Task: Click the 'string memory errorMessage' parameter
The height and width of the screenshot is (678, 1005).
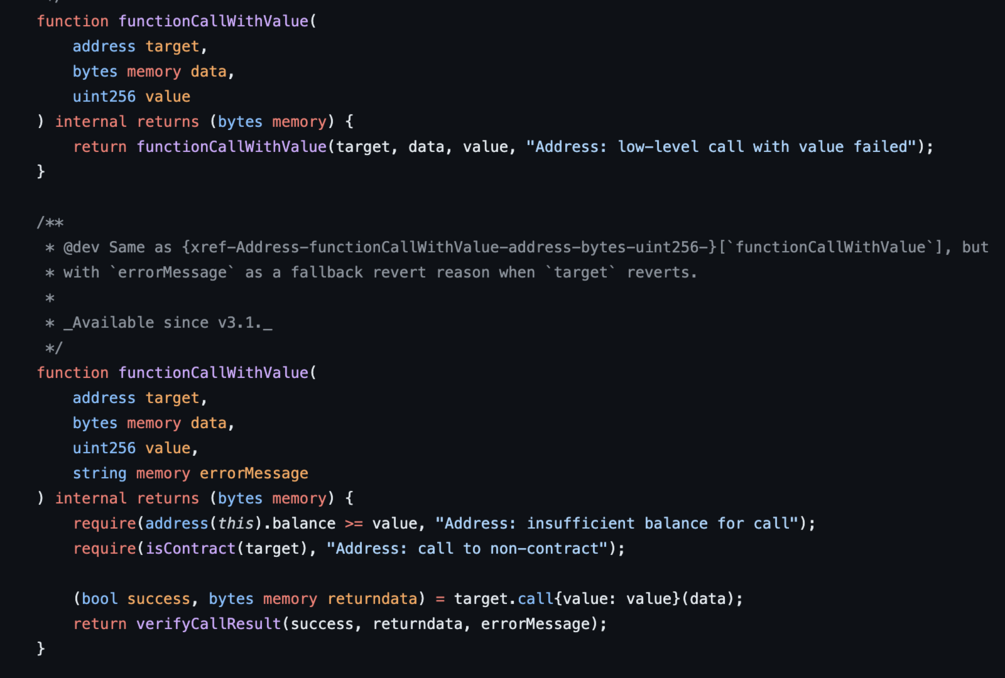Action: point(190,473)
